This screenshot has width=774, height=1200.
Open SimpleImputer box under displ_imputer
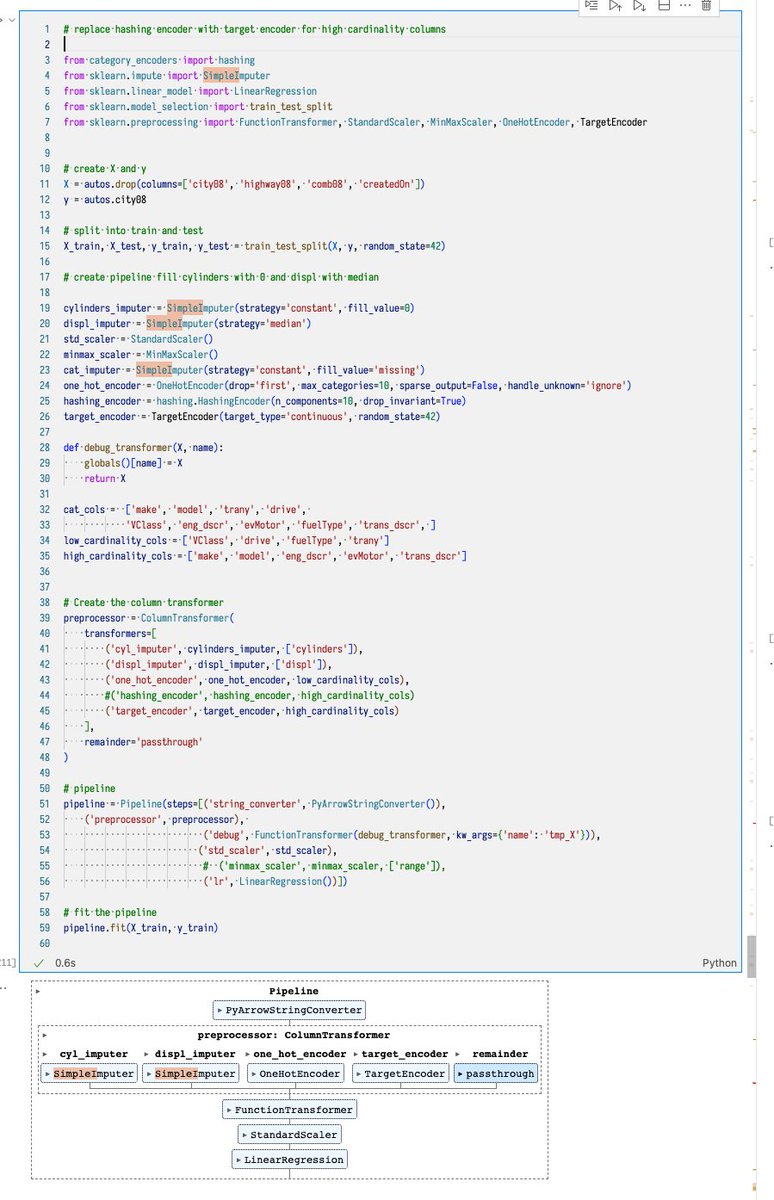191,1073
